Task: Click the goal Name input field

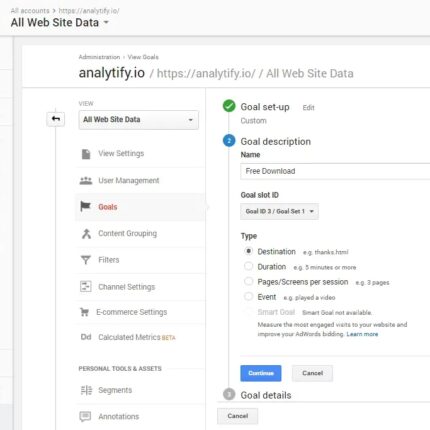Action: coord(335,171)
